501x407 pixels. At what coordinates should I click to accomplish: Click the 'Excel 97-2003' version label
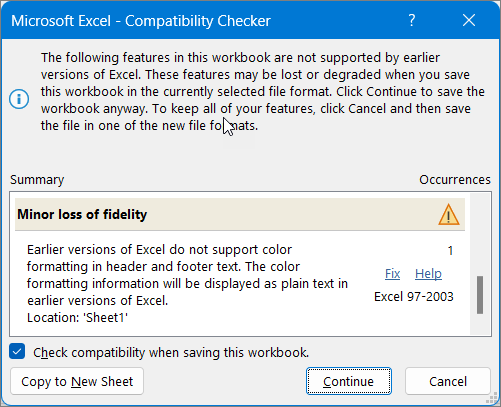(x=414, y=297)
